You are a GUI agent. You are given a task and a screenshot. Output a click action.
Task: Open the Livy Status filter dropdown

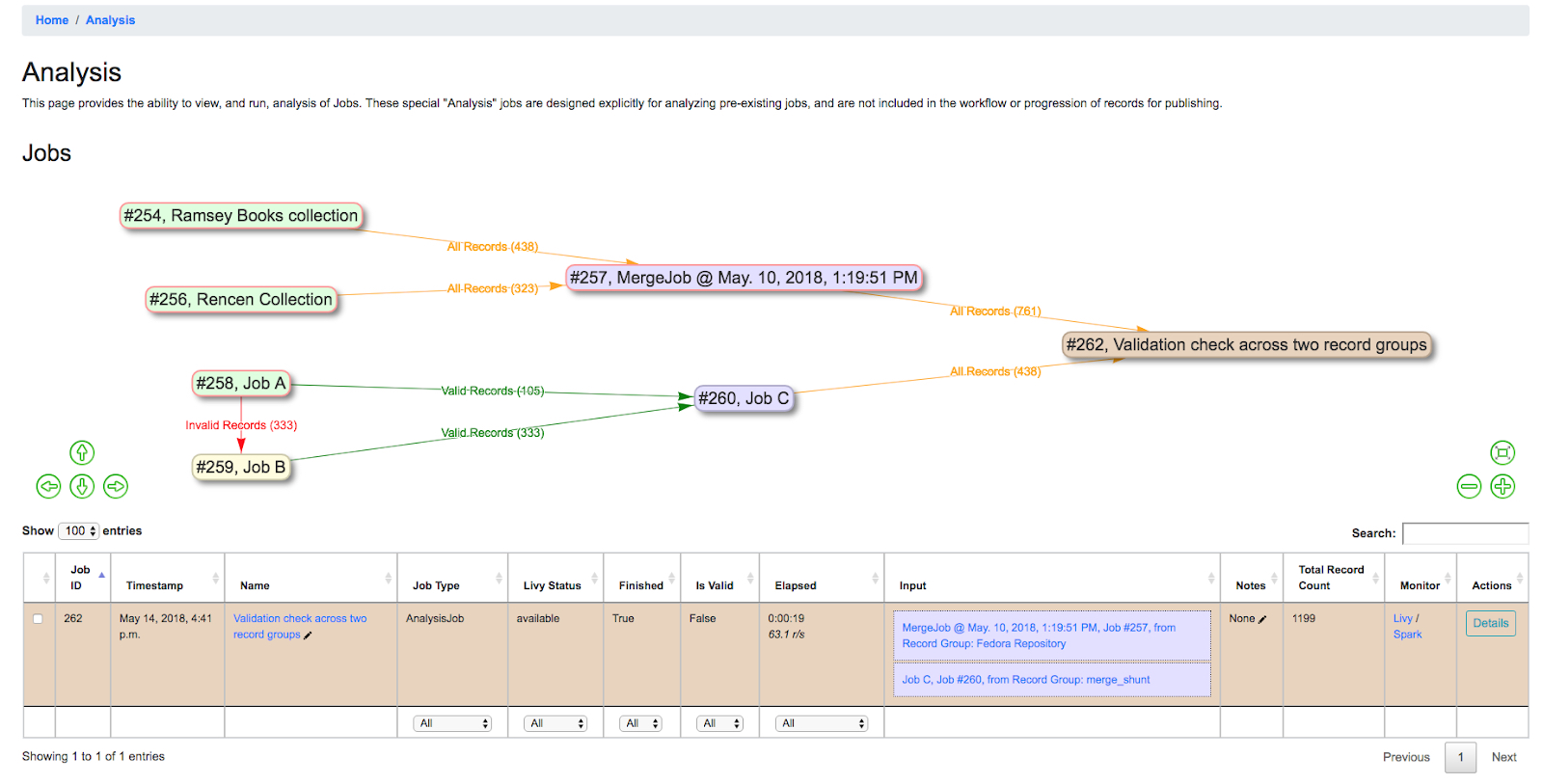click(x=555, y=723)
